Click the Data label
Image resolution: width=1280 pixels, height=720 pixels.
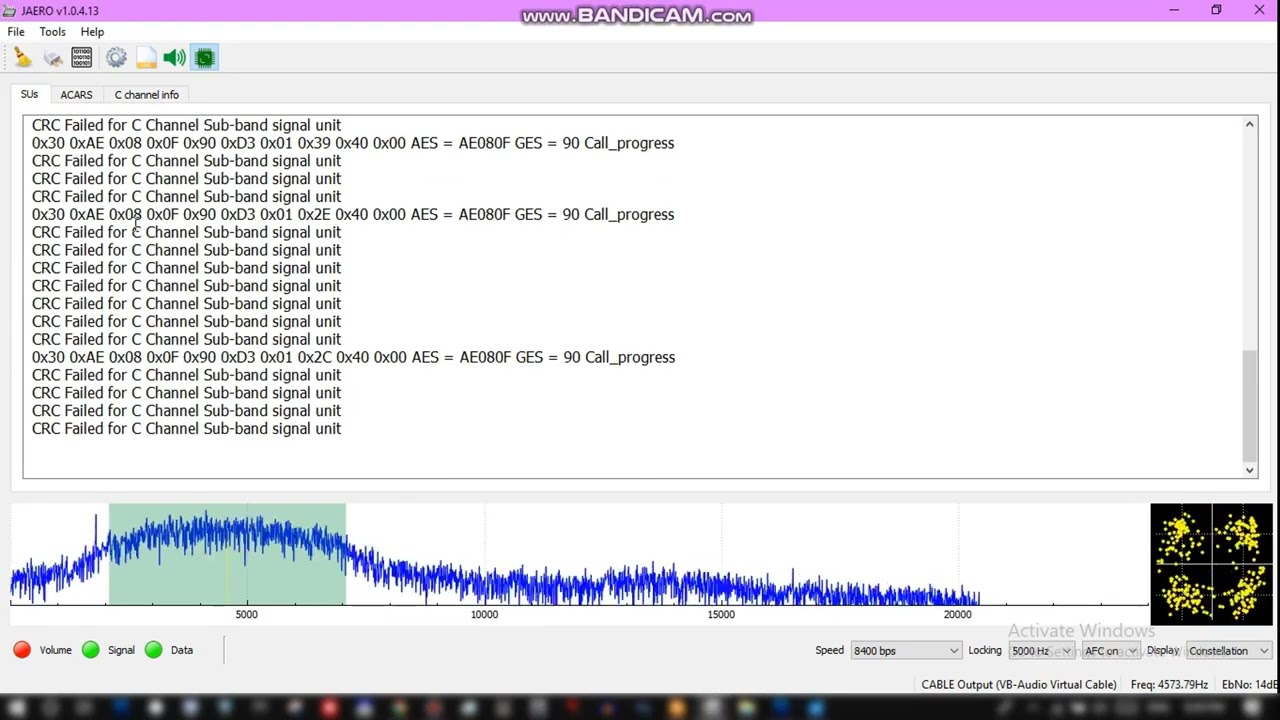[x=182, y=650]
